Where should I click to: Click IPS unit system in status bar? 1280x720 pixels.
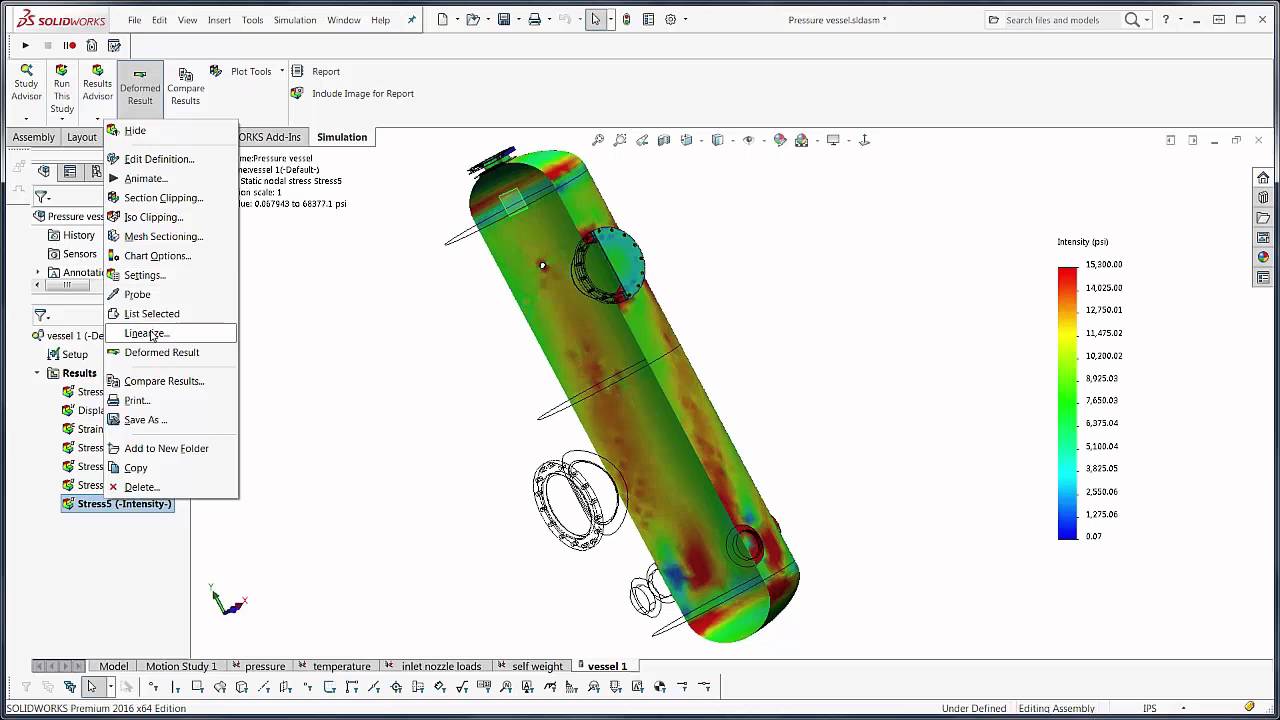point(1150,708)
